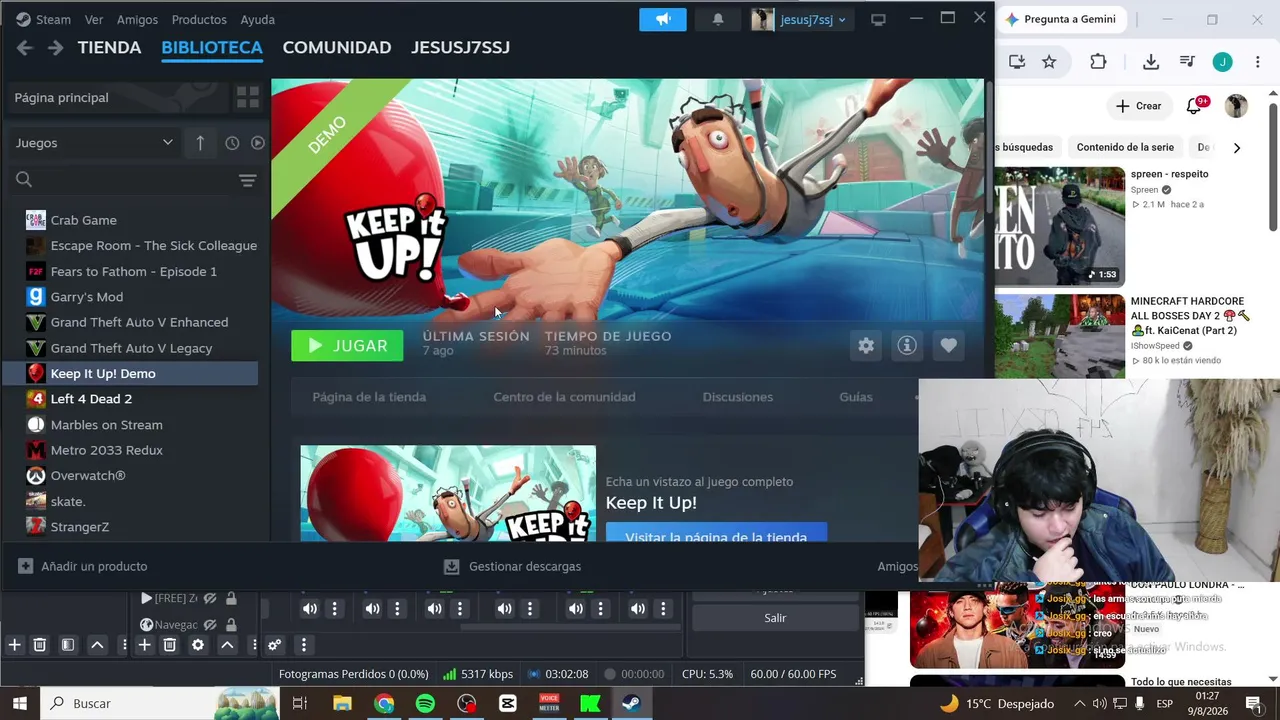
Task: Open the Chrome three-dot menu
Action: (x=1257, y=62)
